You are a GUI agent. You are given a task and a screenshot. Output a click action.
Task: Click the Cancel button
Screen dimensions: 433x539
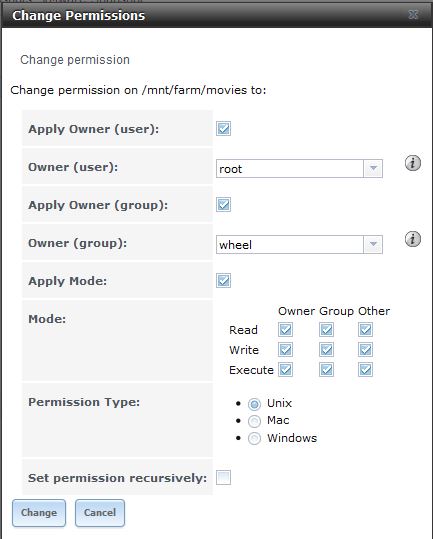tap(100, 513)
